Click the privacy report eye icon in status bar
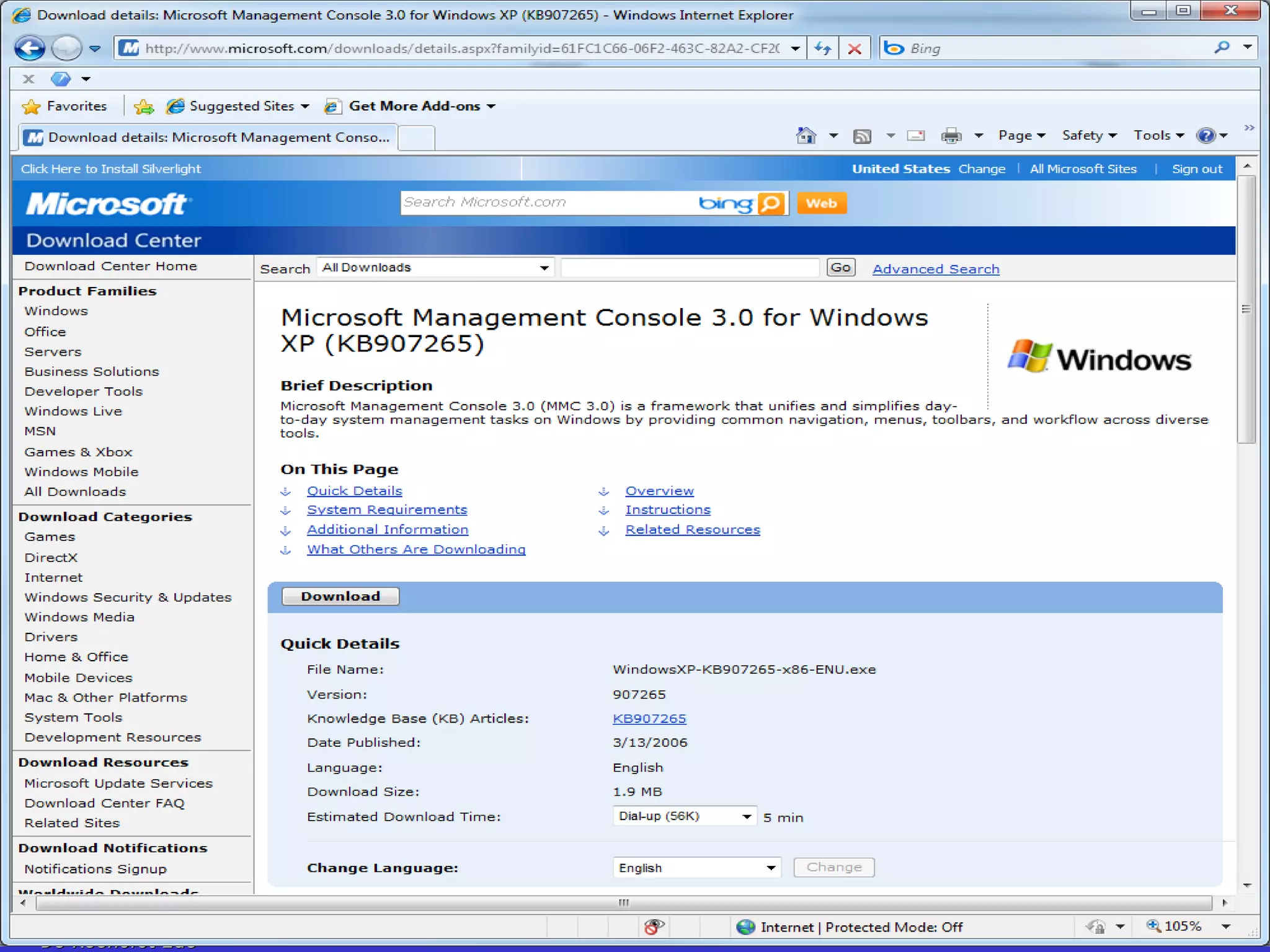 [654, 927]
